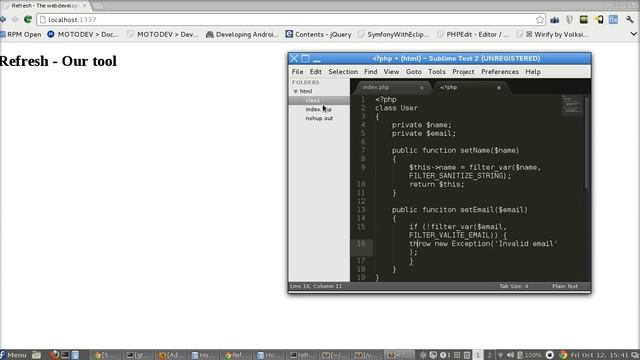640x360 pixels.
Task: Click the blue 0x extension icon
Action: [x=613, y=20]
